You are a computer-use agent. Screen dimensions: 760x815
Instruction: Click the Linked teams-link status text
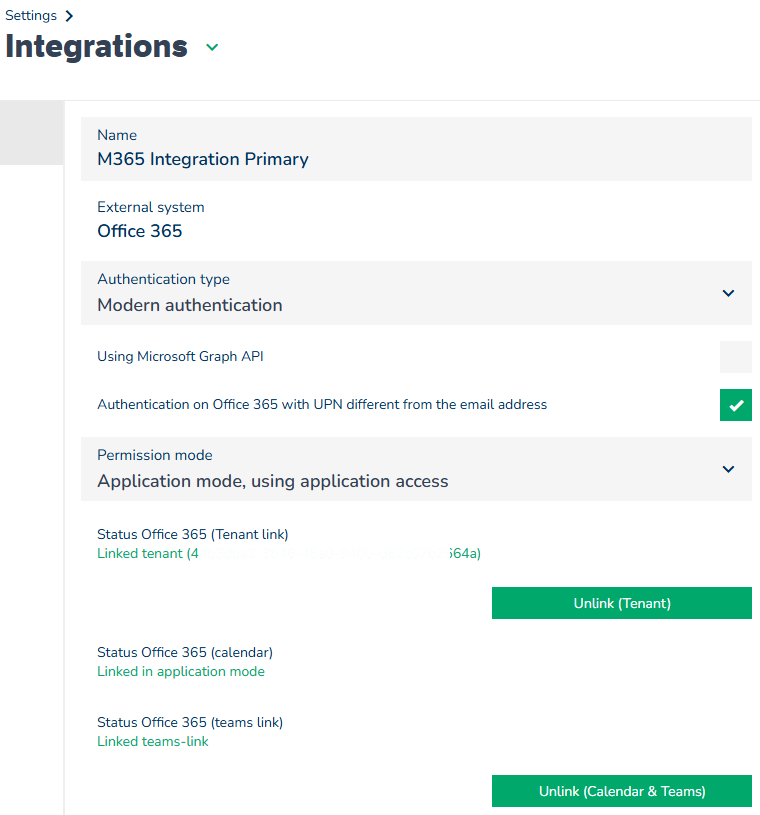153,742
